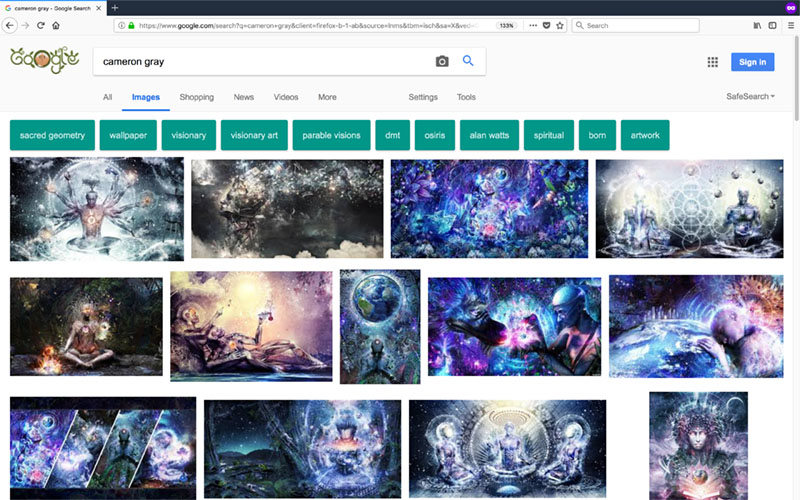Filter by dmt chip
This screenshot has width=800, height=500.
pyautogui.click(x=392, y=135)
